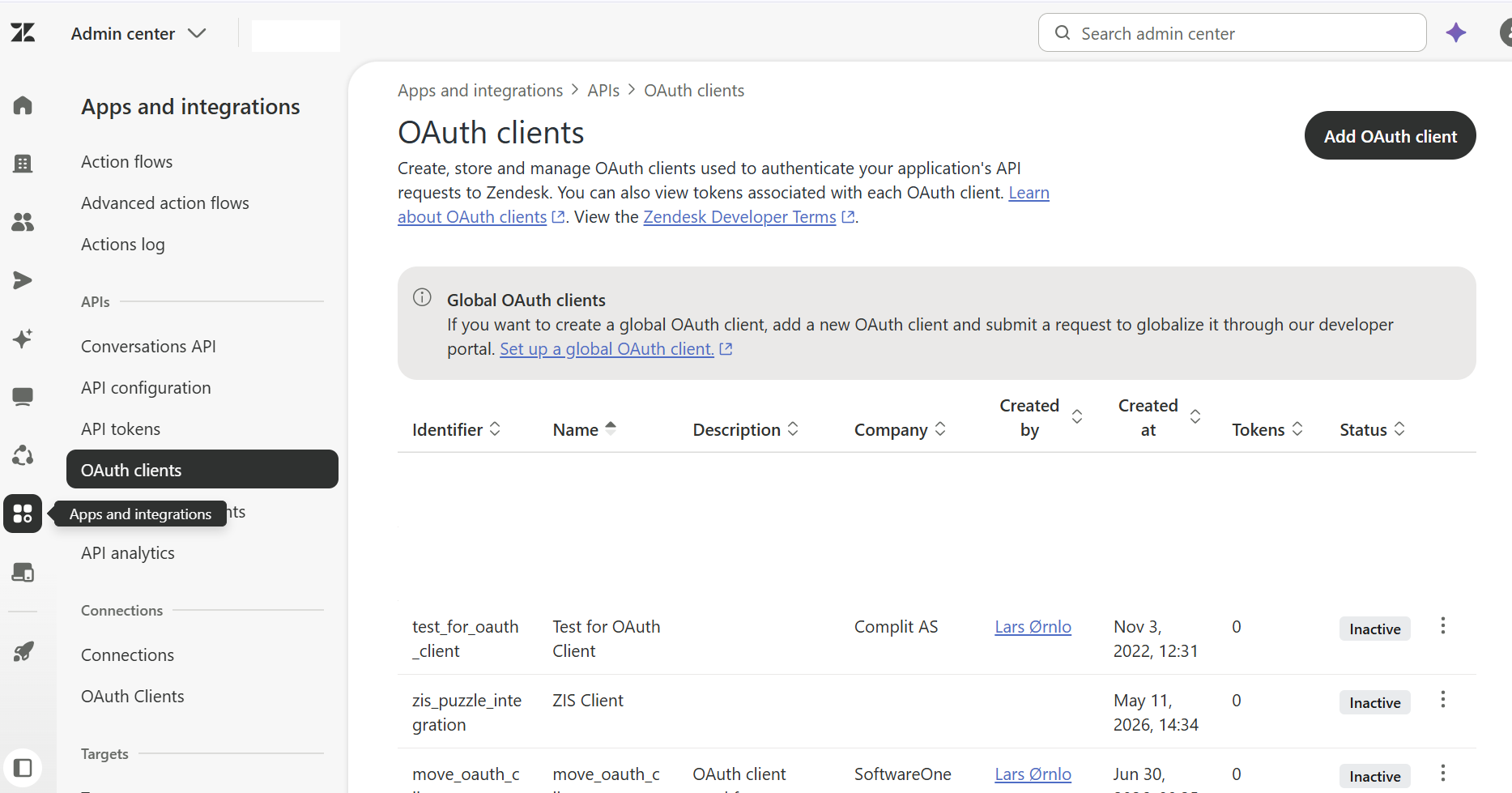The image size is (1512, 793).
Task: Sort table by Status column
Action: (1372, 429)
